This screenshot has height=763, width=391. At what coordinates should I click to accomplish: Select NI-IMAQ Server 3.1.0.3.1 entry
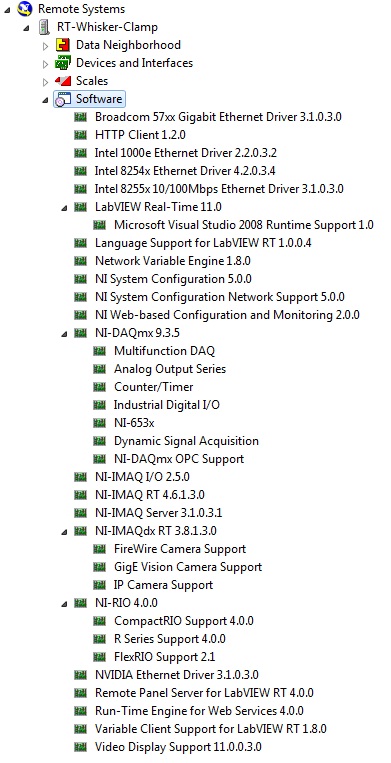[159, 513]
